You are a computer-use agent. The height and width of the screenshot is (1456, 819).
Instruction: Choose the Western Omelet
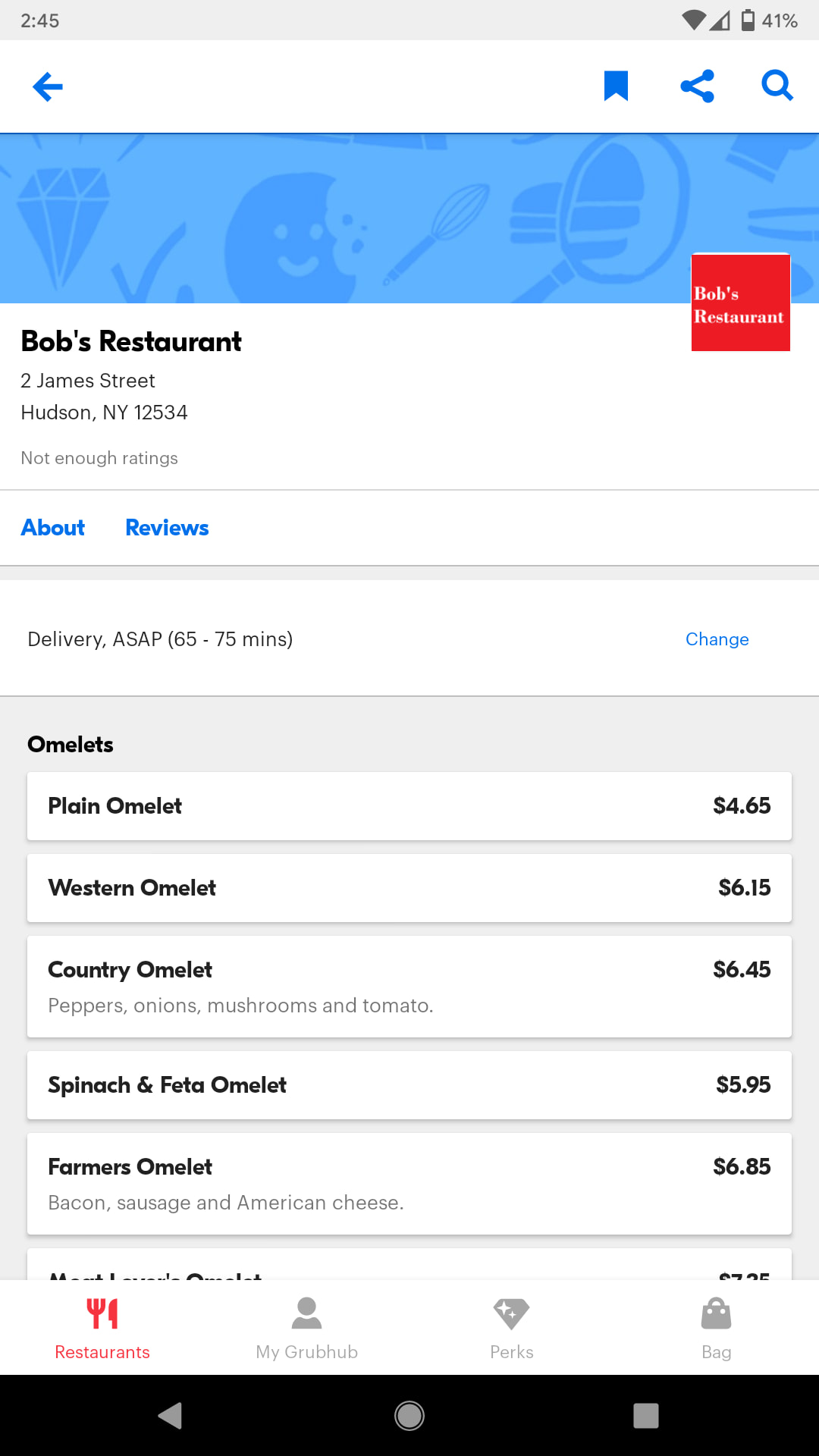409,888
